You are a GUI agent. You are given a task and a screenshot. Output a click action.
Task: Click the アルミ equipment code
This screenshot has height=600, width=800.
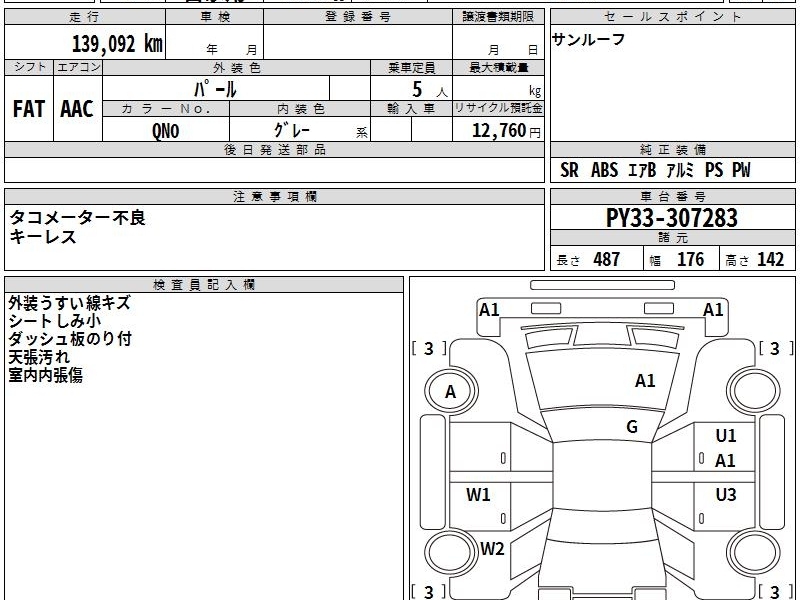[x=680, y=170]
